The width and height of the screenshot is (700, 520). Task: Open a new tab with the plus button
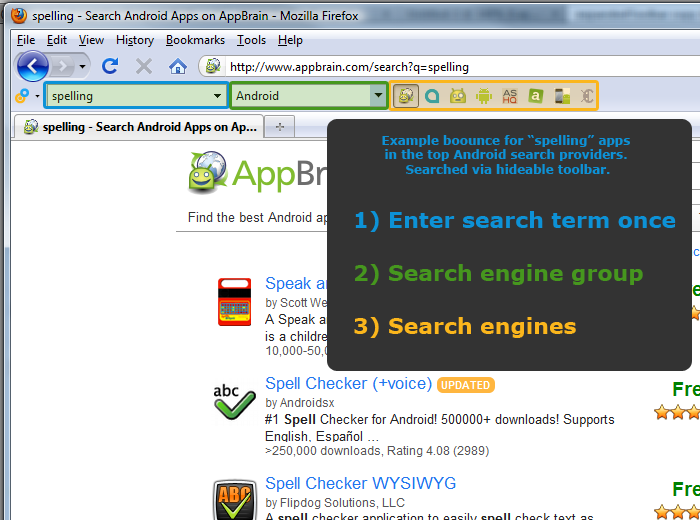click(x=279, y=127)
